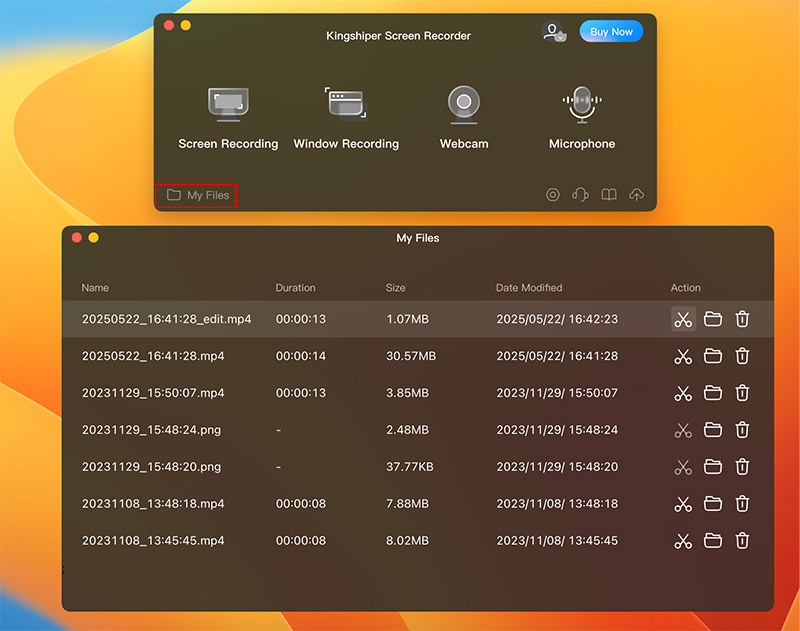
Task: Click the Size column header
Action: click(x=395, y=288)
